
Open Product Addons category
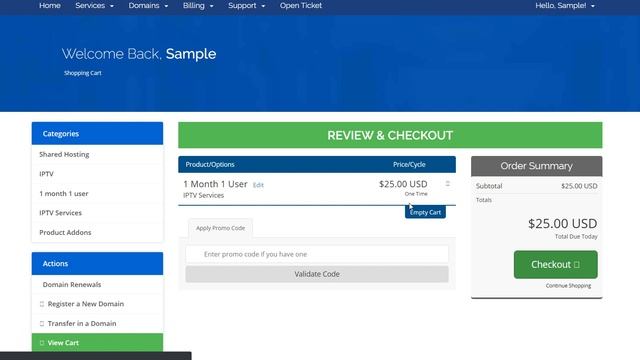point(97,232)
